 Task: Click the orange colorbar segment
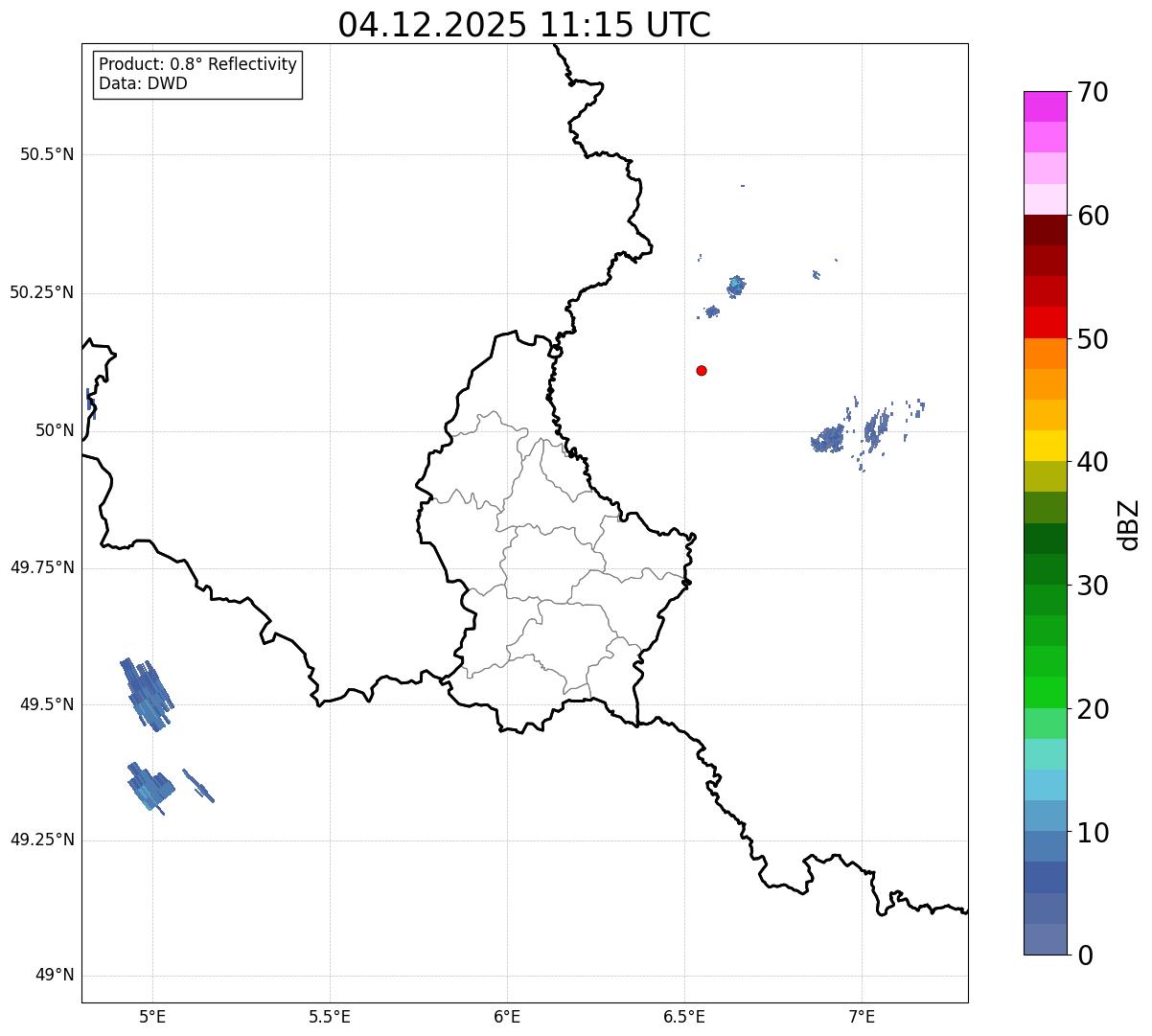click(x=1045, y=354)
